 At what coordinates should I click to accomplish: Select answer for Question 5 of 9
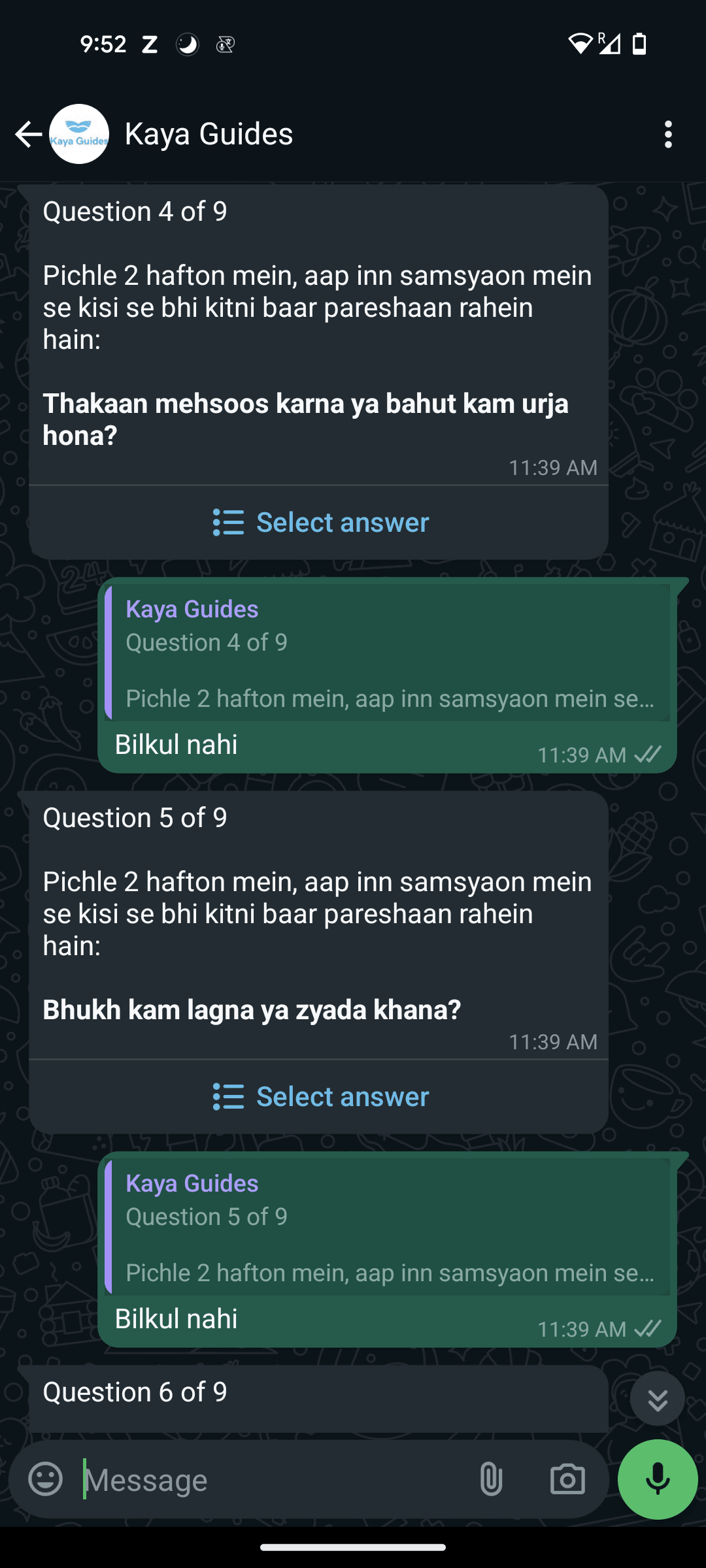point(319,1096)
